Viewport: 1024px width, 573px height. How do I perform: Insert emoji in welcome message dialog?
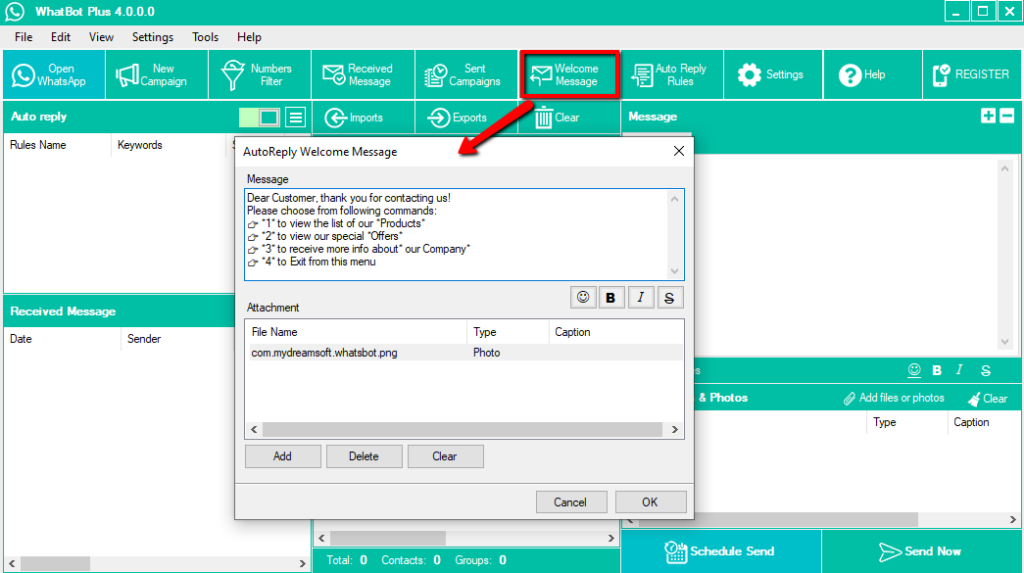point(582,298)
